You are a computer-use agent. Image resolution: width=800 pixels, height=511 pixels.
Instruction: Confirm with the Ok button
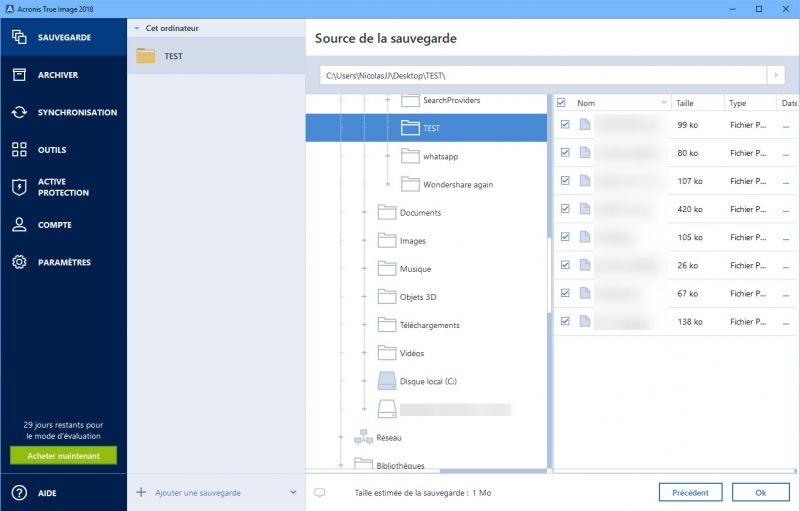coord(761,492)
